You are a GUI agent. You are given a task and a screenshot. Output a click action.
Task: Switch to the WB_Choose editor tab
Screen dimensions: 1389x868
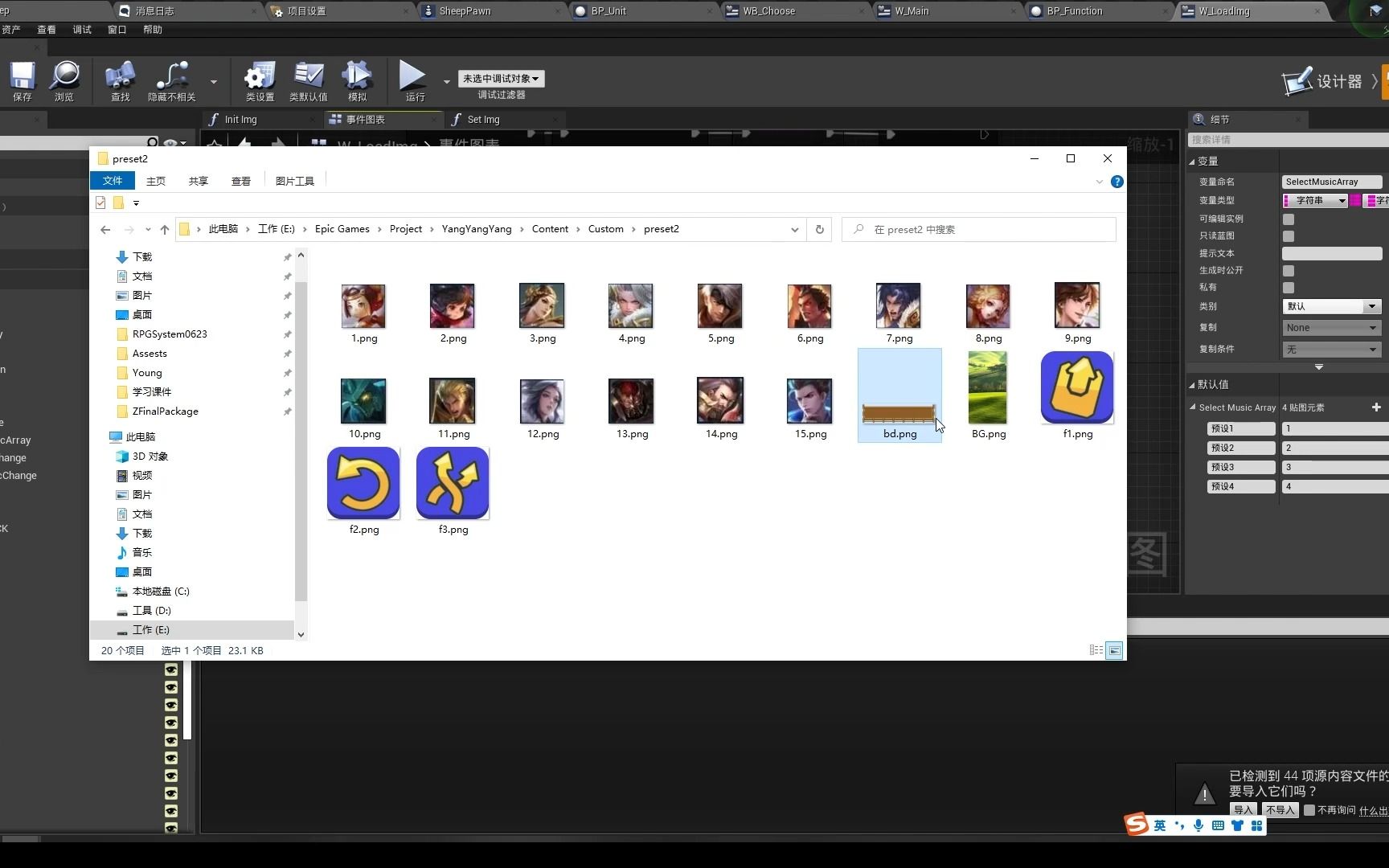tap(768, 11)
